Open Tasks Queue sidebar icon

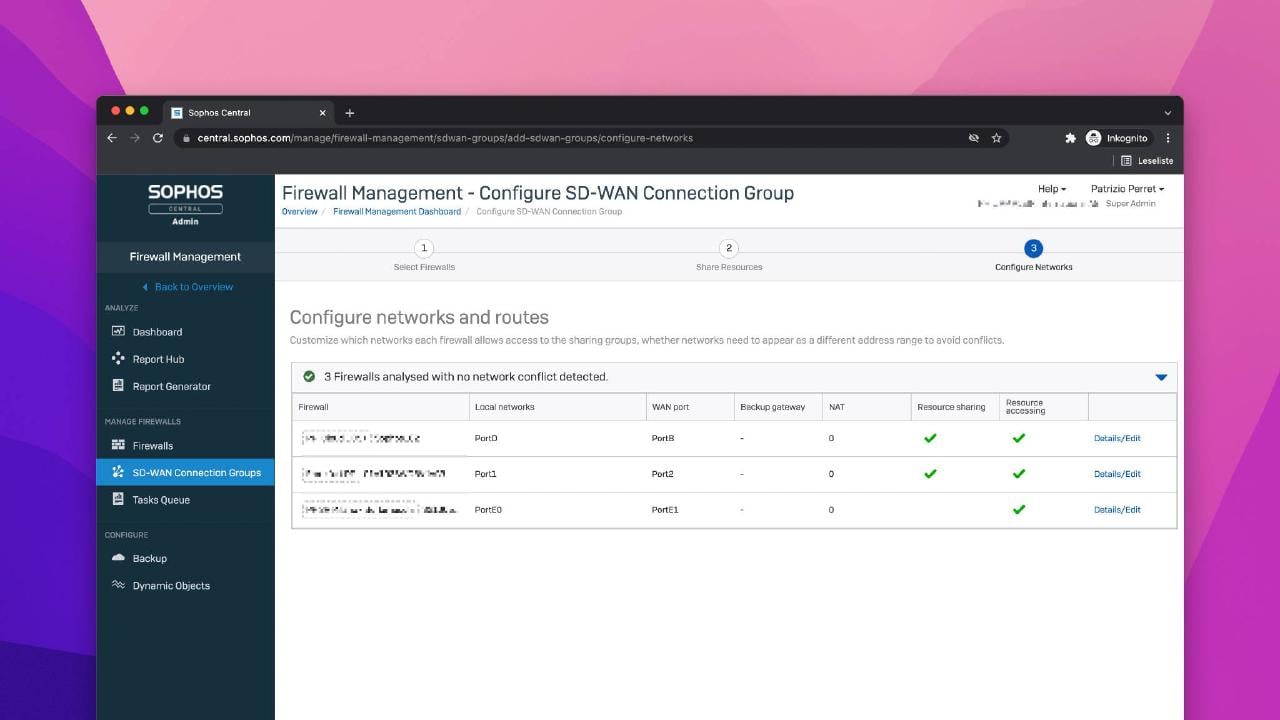pyautogui.click(x=118, y=500)
